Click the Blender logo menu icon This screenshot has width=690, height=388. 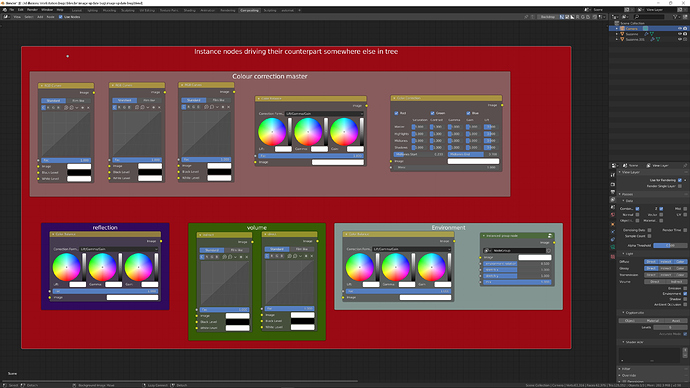(4, 10)
